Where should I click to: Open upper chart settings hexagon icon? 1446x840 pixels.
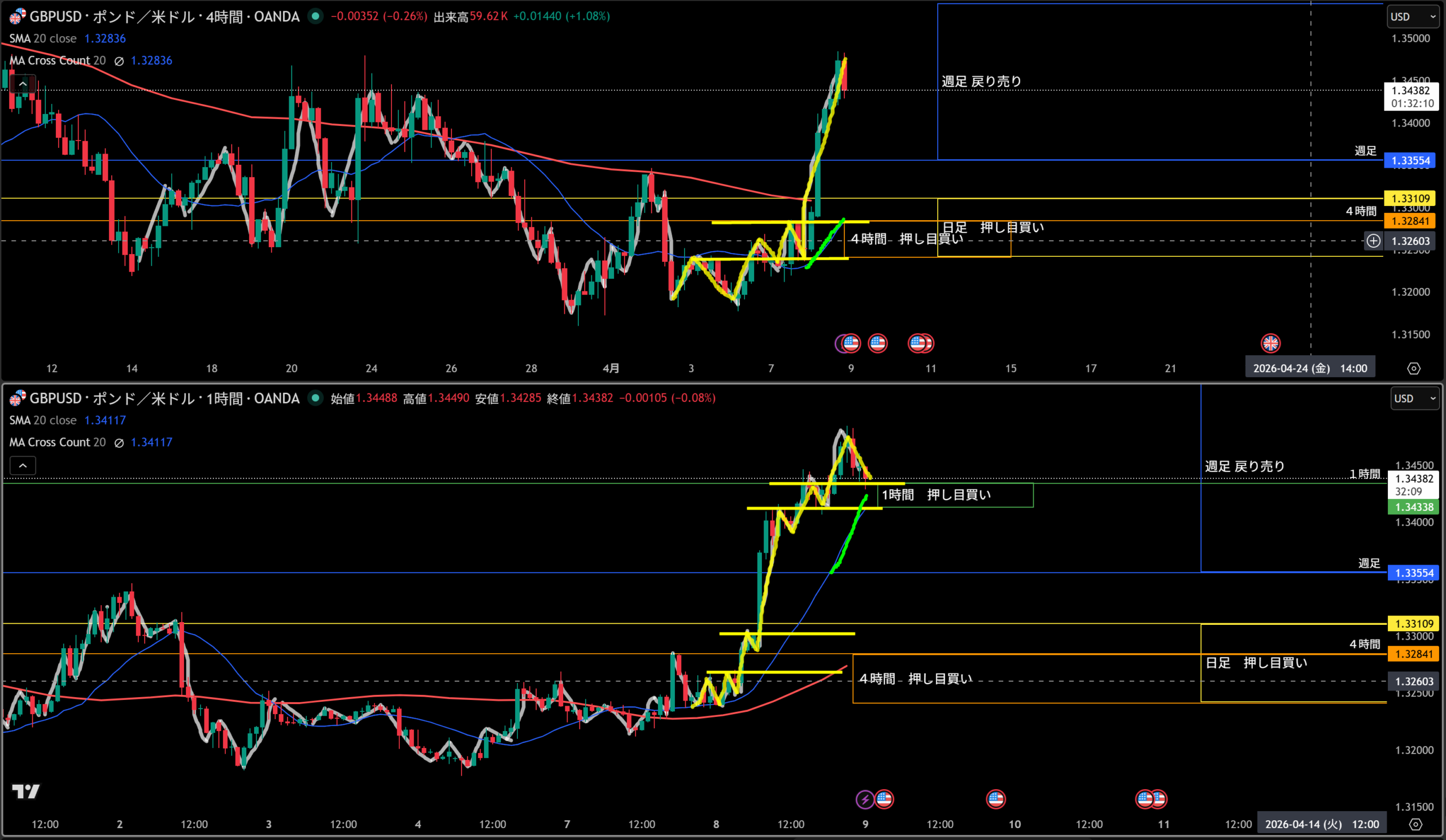tap(1414, 368)
